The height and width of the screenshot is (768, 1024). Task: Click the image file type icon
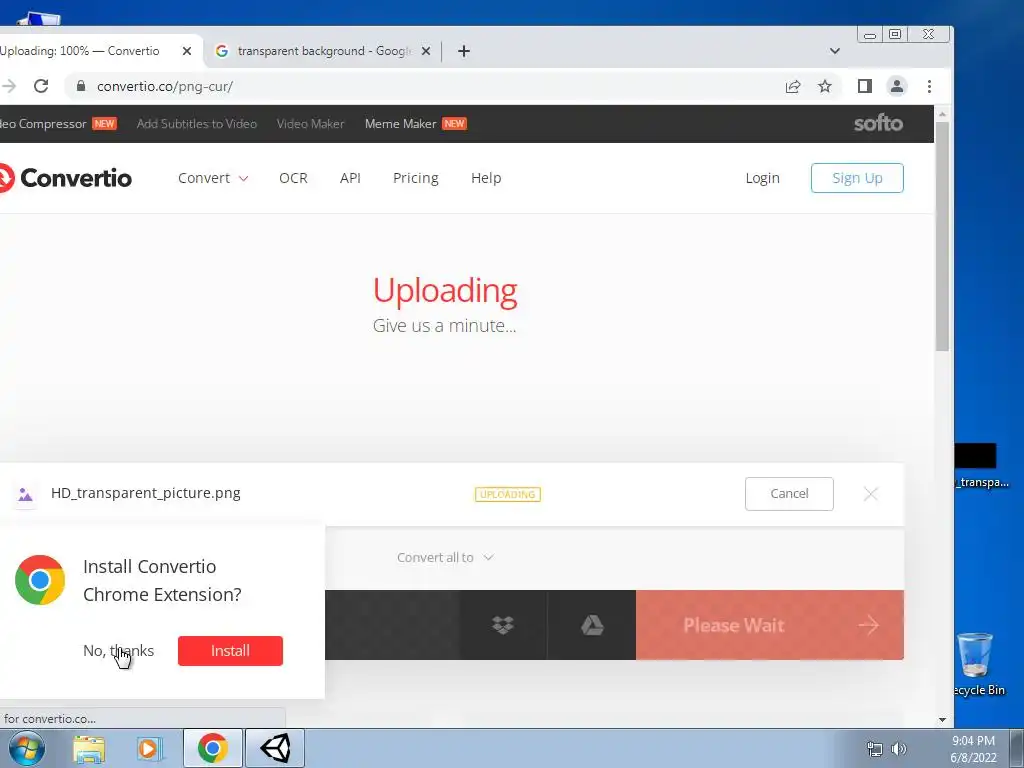tap(25, 494)
